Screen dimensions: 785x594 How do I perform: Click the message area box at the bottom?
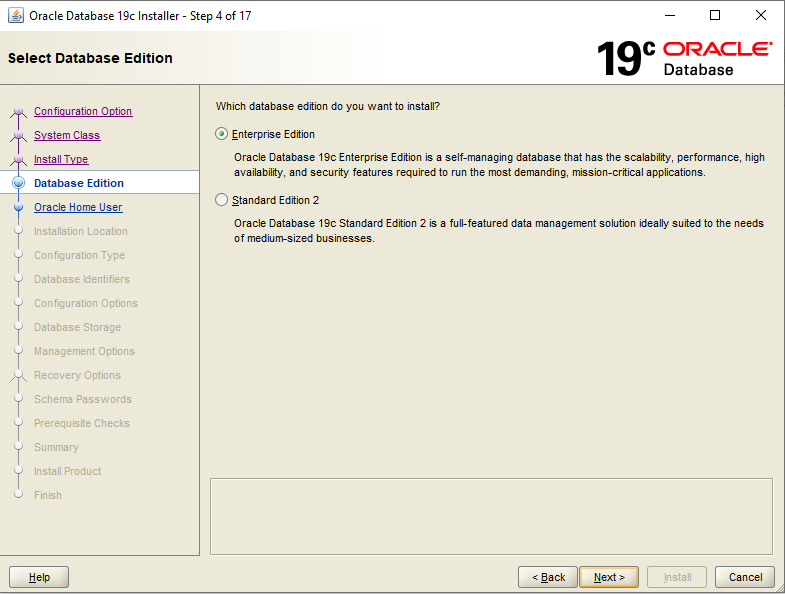tap(491, 516)
